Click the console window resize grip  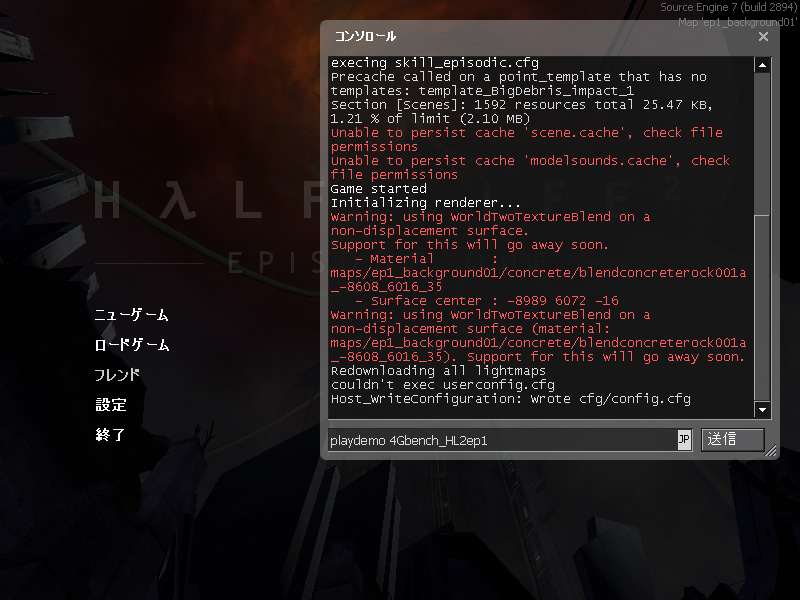pyautogui.click(x=771, y=451)
